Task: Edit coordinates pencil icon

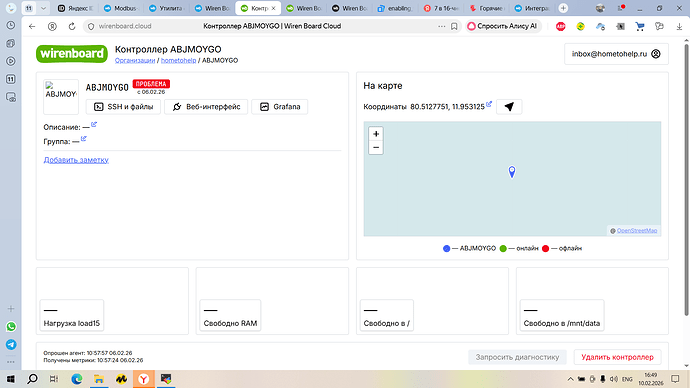Action: (x=489, y=104)
